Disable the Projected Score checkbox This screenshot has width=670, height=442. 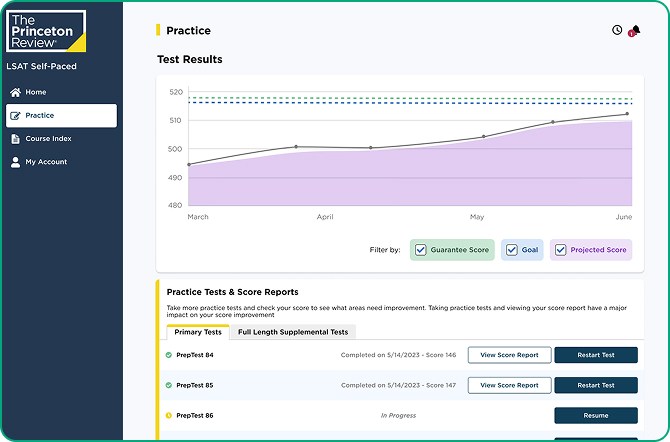tap(560, 250)
